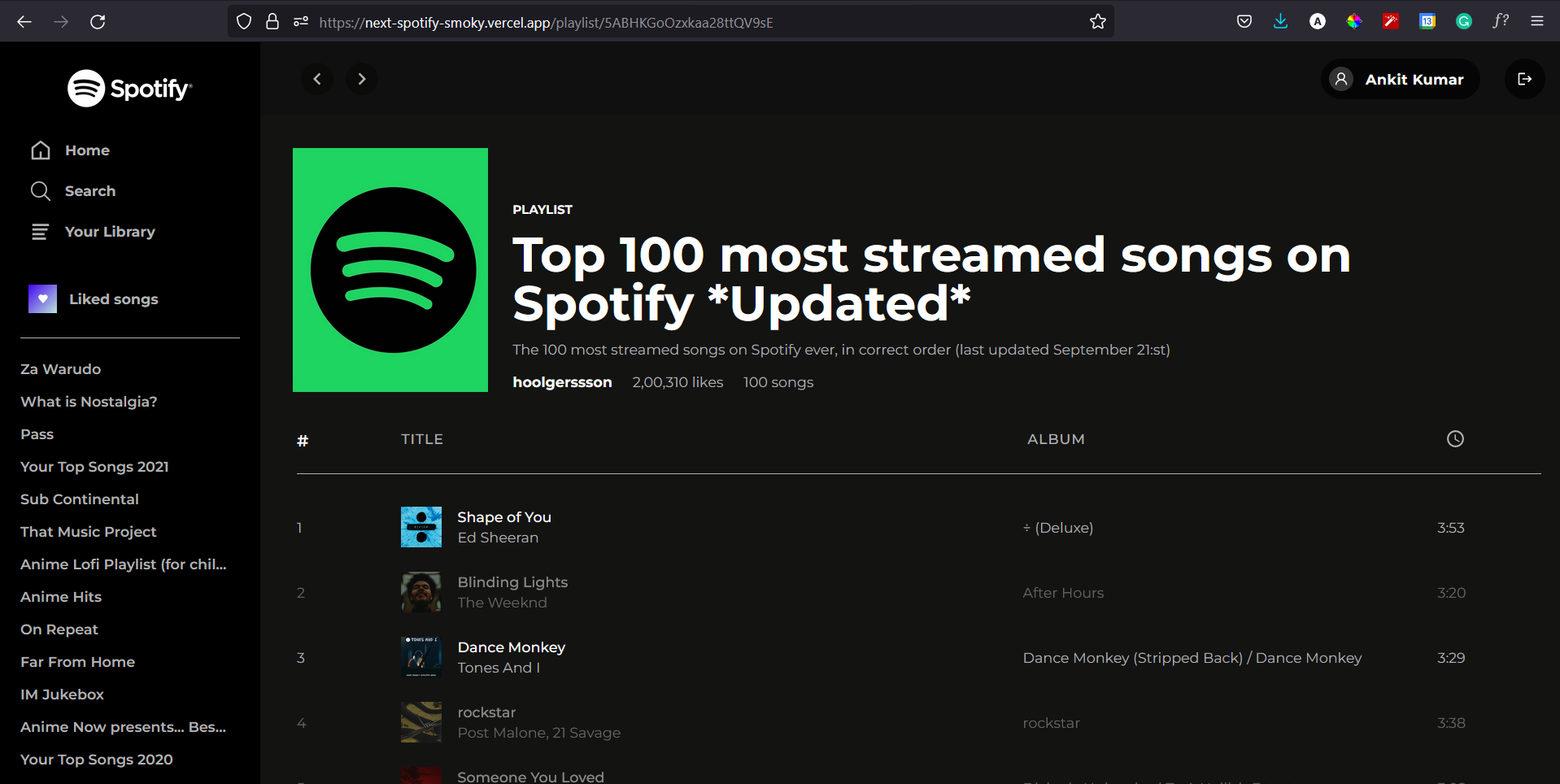Click the Spotify logo in sidebar

coord(130,88)
